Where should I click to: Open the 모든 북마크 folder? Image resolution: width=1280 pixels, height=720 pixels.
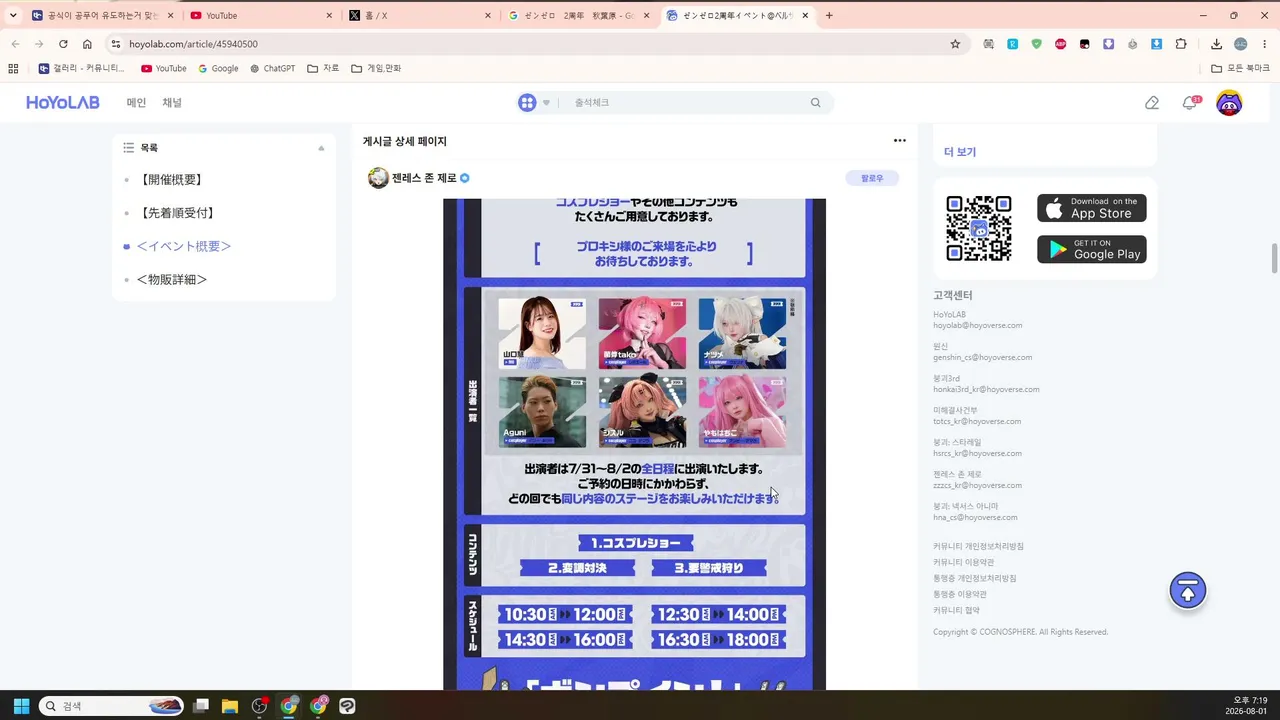click(1240, 69)
